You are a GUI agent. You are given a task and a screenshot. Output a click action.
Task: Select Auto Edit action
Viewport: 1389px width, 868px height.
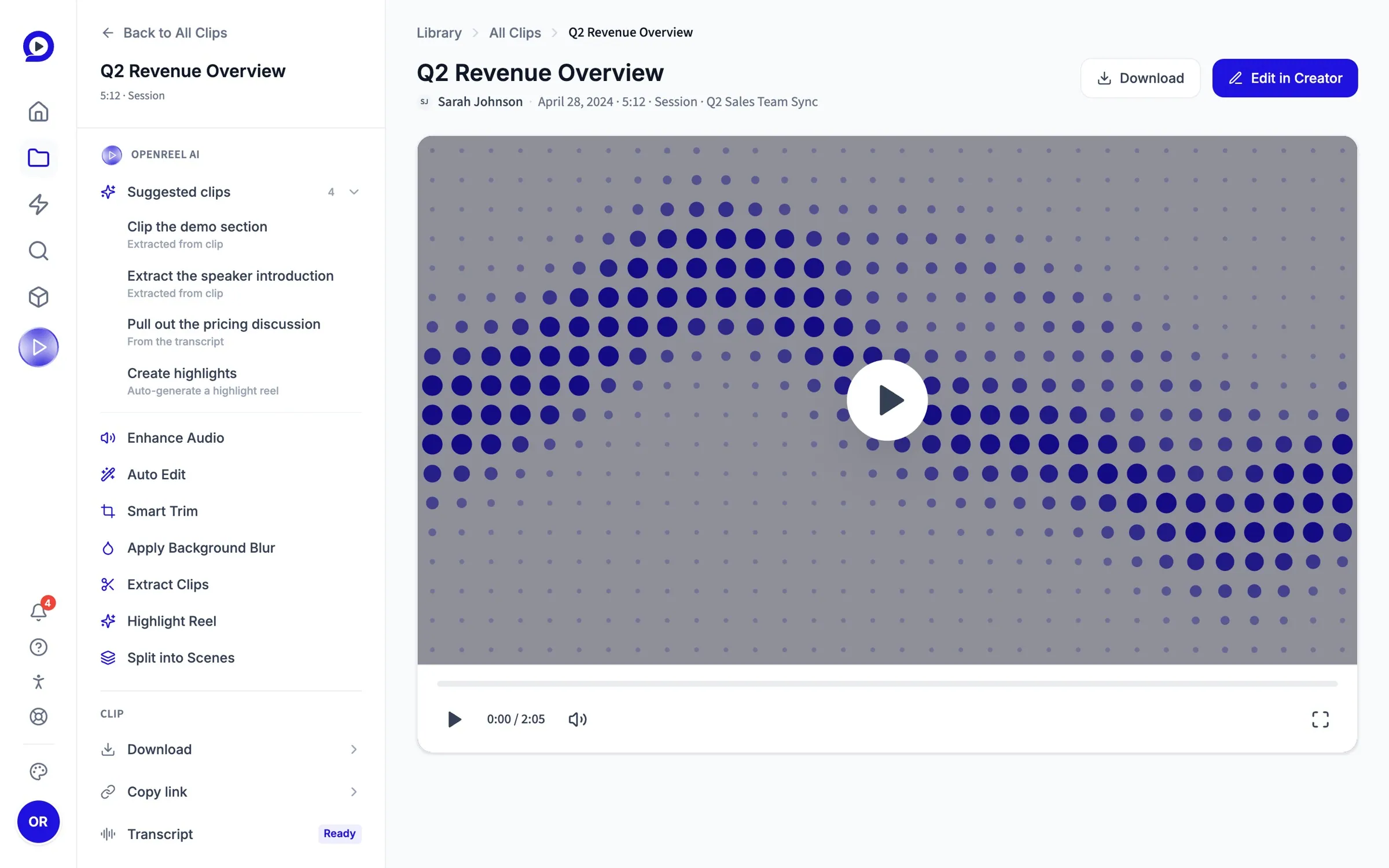coord(230,475)
